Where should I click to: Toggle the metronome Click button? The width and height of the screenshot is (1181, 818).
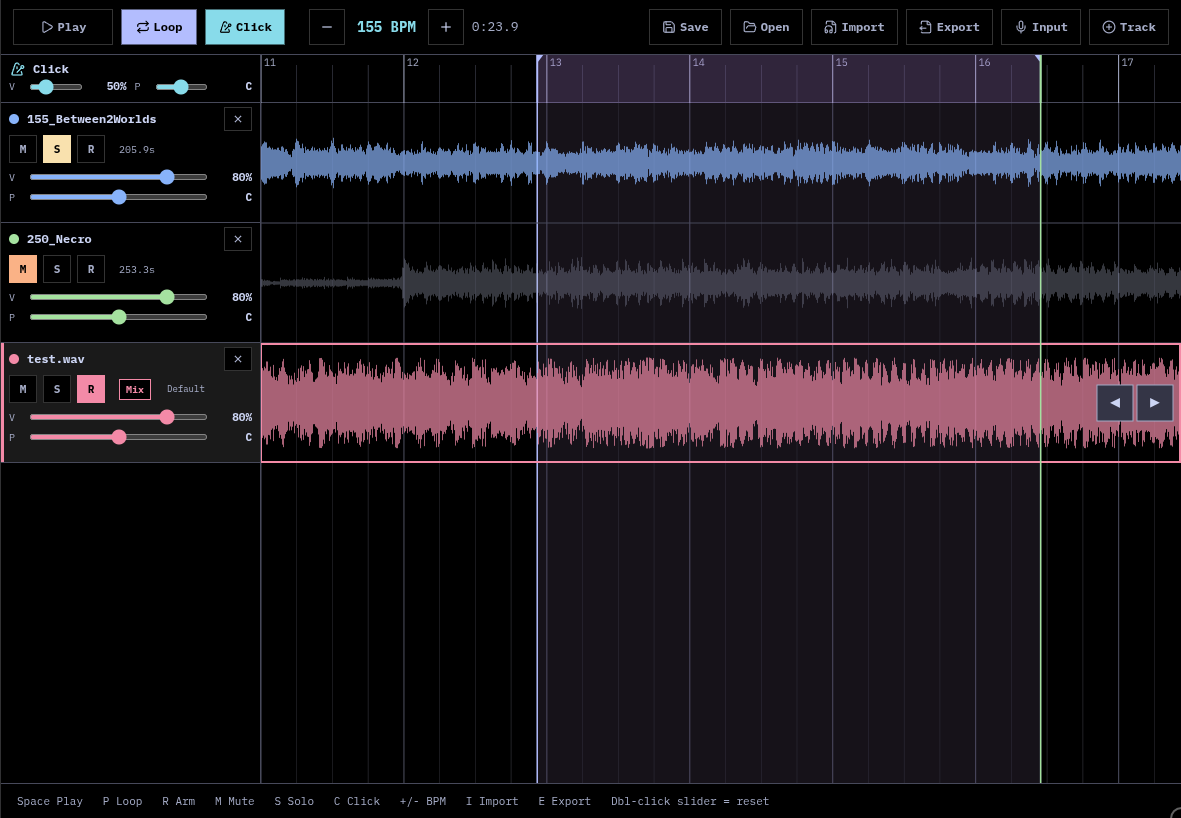(245, 27)
